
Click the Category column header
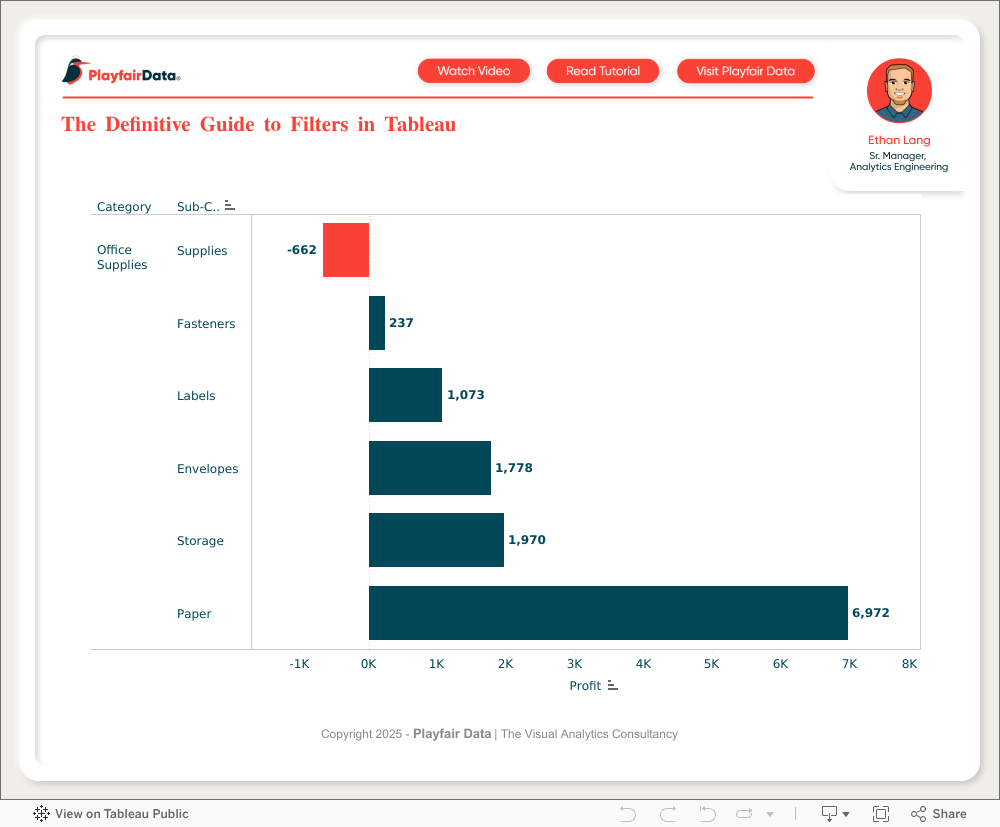(124, 207)
